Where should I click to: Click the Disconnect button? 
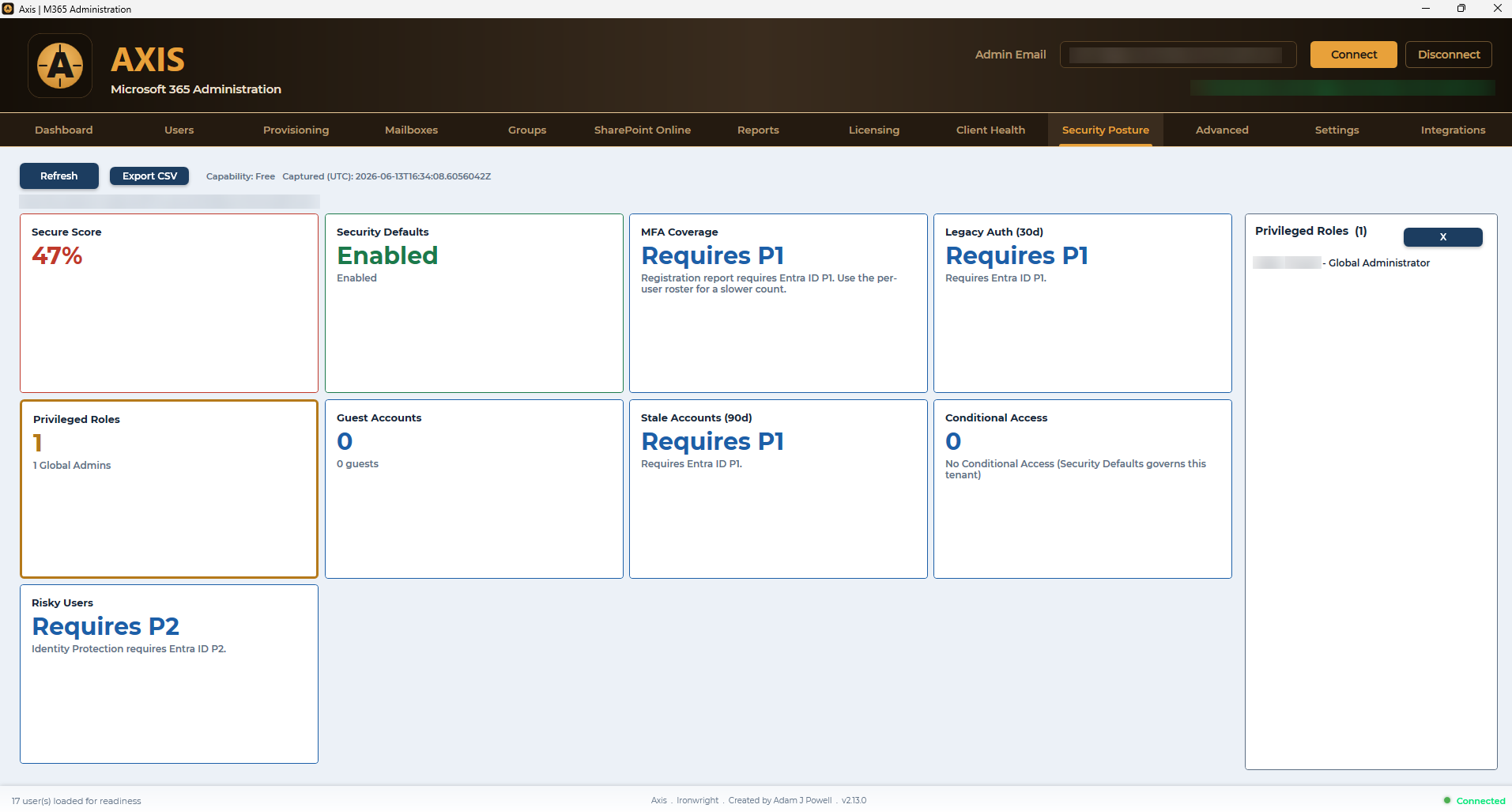tap(1449, 55)
